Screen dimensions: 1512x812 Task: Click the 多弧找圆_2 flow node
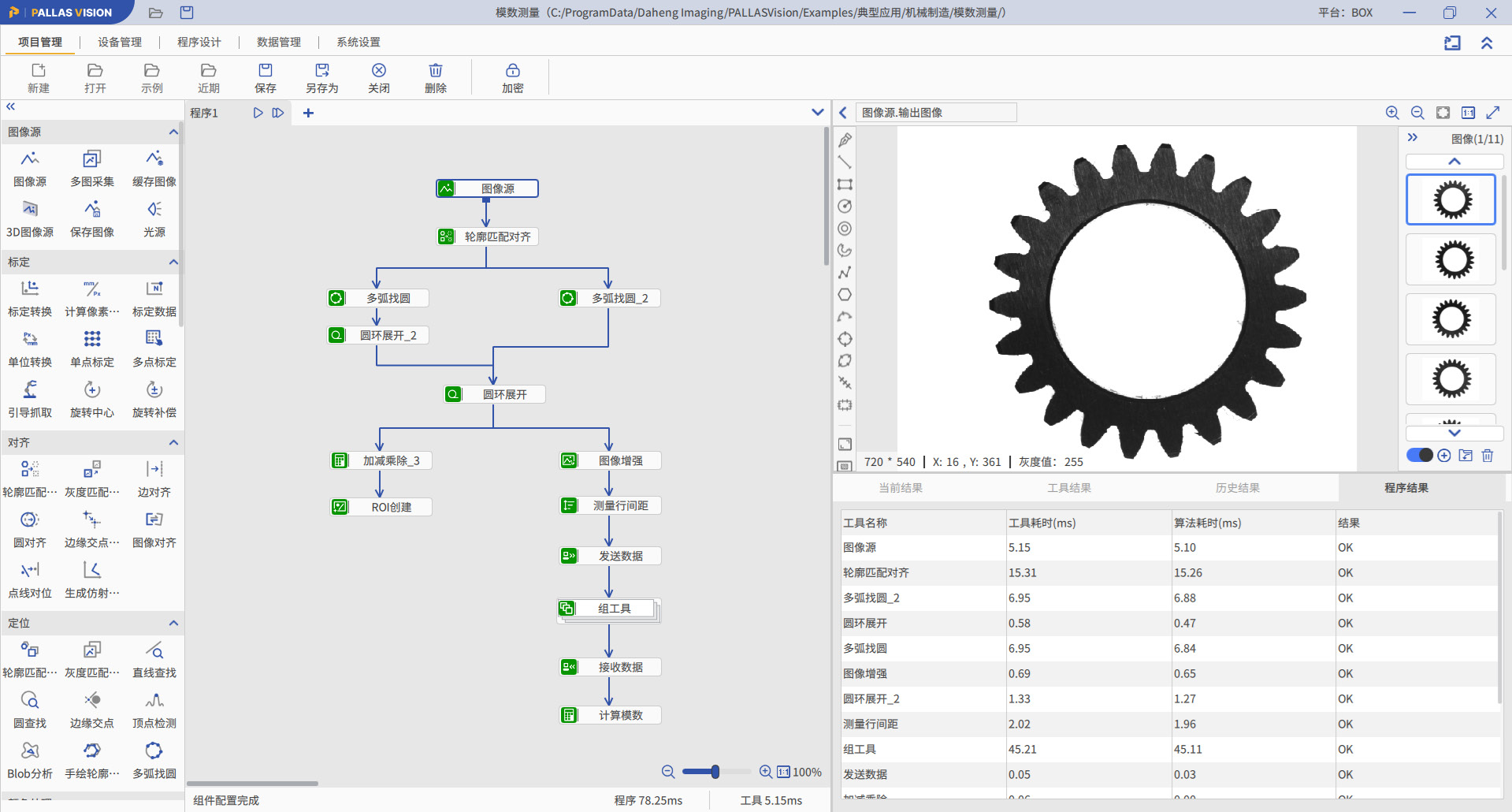click(x=611, y=298)
